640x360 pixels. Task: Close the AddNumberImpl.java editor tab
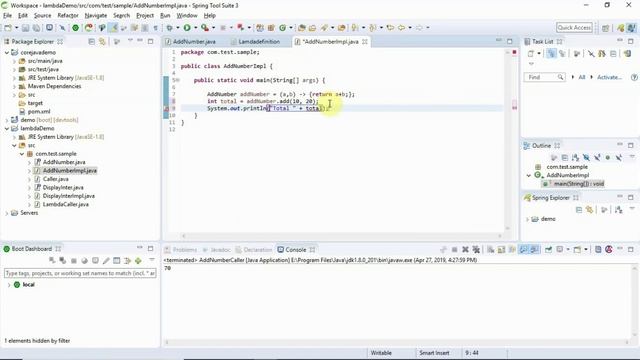[x=364, y=42]
